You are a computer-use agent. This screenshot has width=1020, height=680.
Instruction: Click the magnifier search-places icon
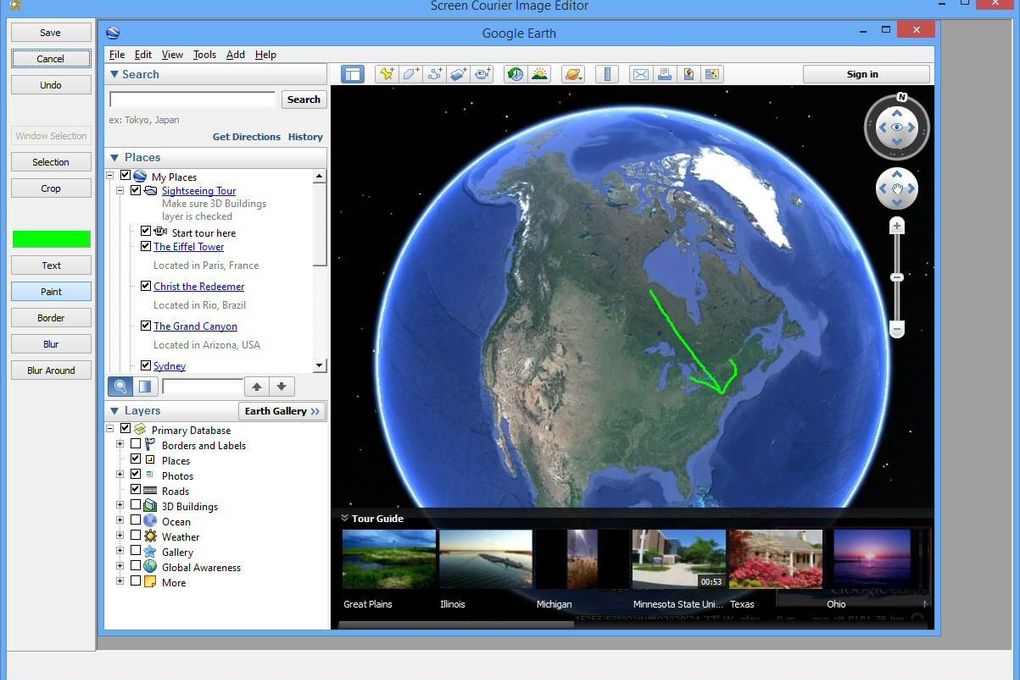click(120, 387)
